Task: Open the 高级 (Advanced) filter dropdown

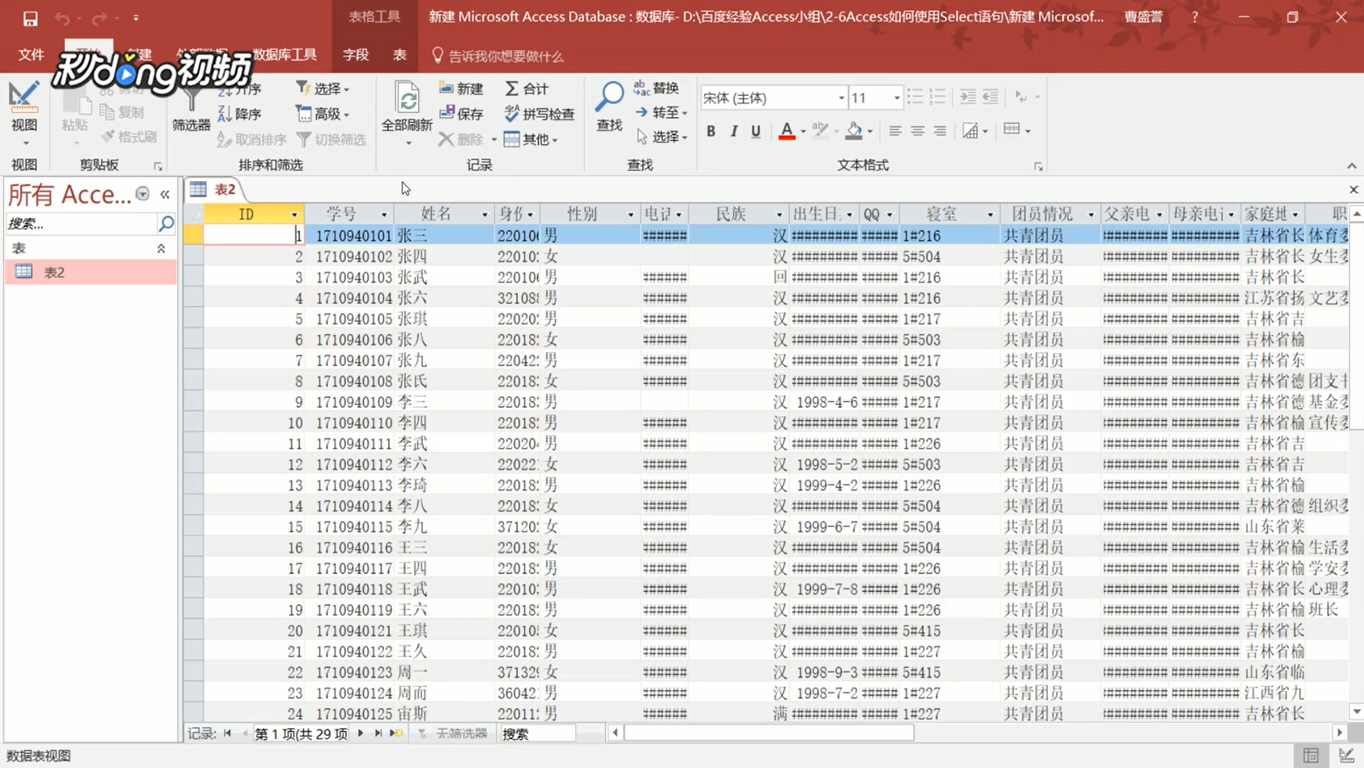Action: click(323, 114)
